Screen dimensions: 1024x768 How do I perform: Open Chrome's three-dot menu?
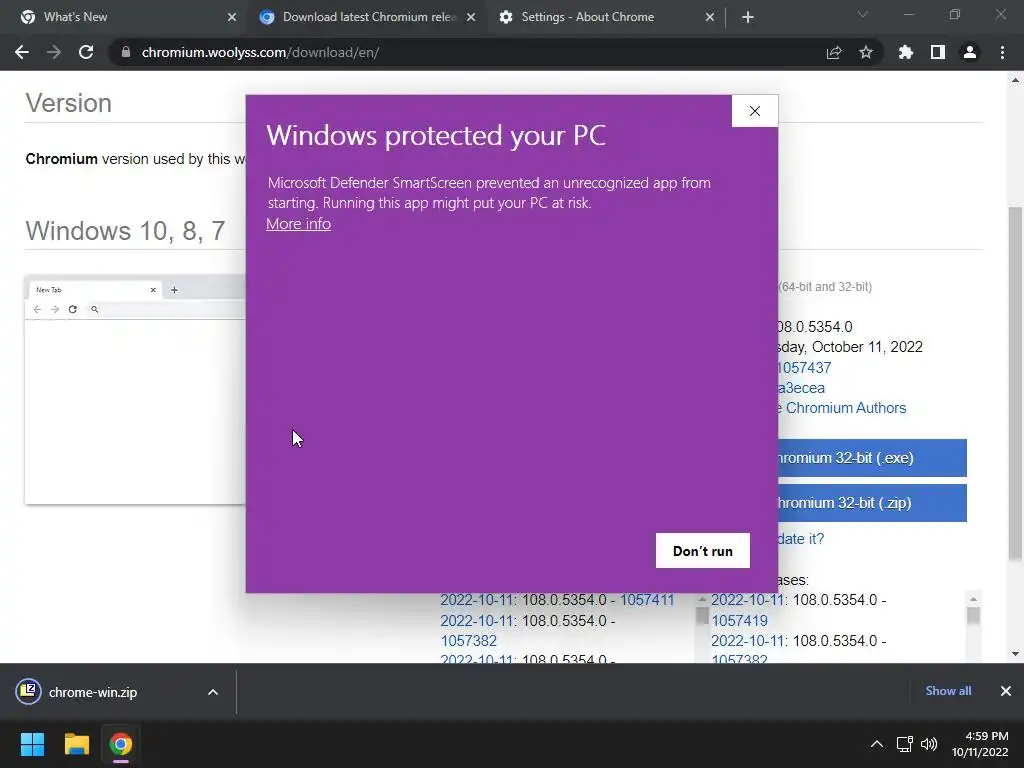pos(1002,52)
